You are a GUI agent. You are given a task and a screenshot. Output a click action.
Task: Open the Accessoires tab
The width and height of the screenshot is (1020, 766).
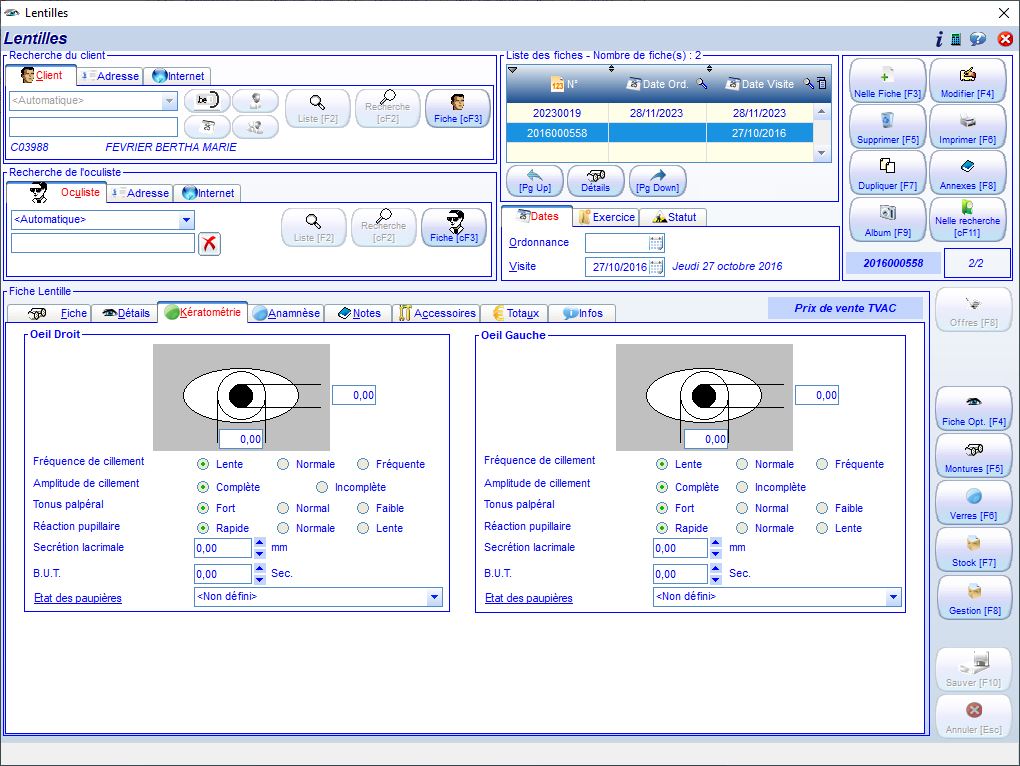[x=437, y=313]
